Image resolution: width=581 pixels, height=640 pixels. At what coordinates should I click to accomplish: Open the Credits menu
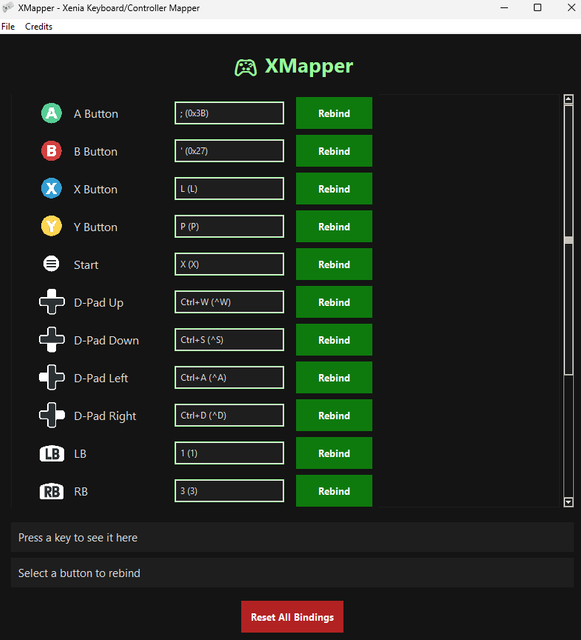point(39,27)
